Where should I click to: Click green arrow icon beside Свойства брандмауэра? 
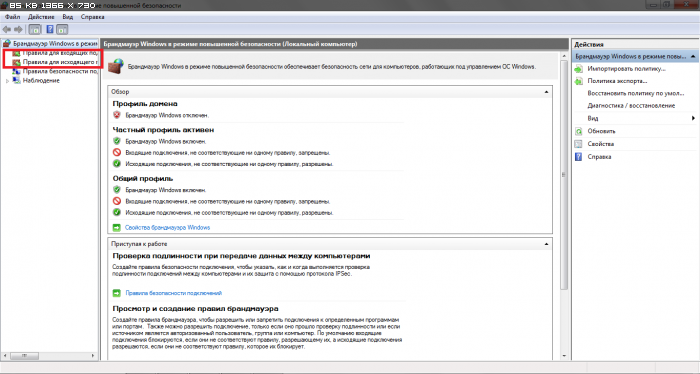tap(117, 228)
